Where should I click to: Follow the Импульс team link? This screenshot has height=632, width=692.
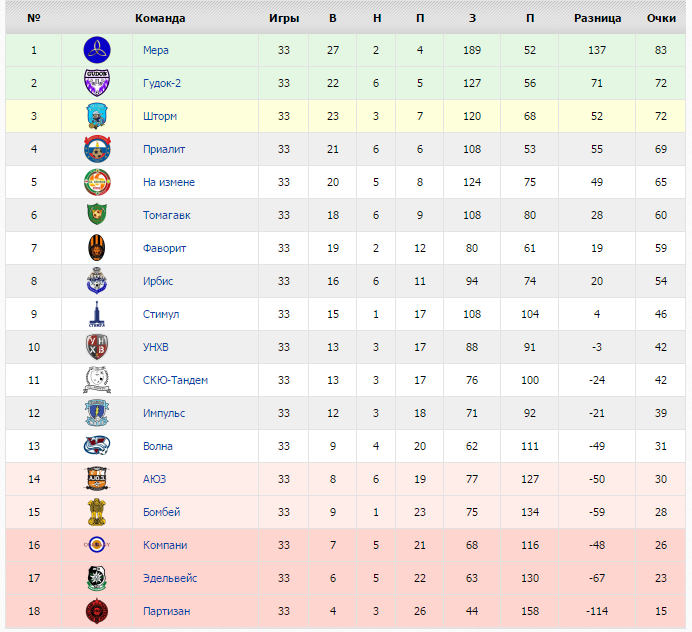pos(164,413)
